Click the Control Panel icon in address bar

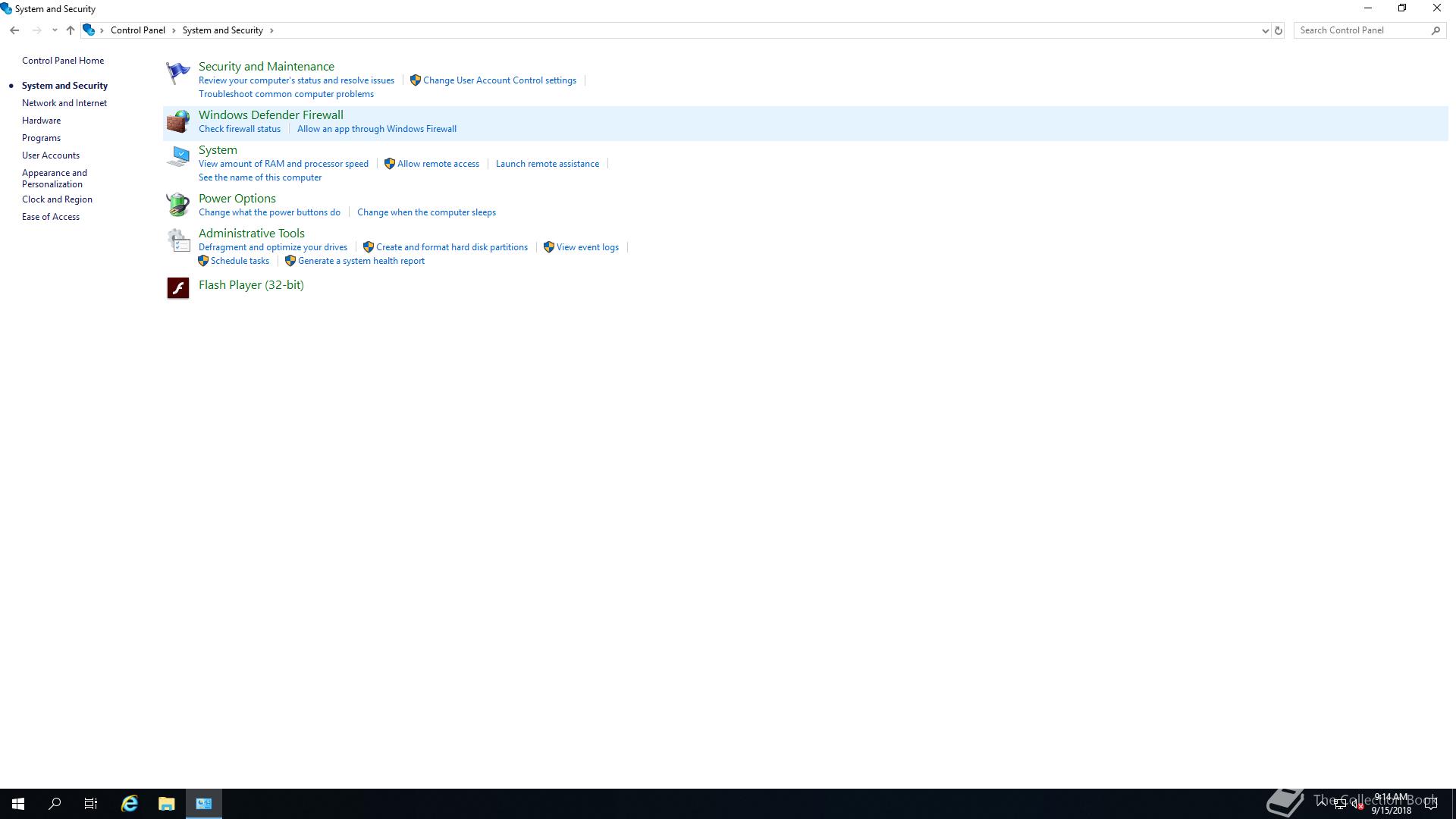(x=89, y=30)
